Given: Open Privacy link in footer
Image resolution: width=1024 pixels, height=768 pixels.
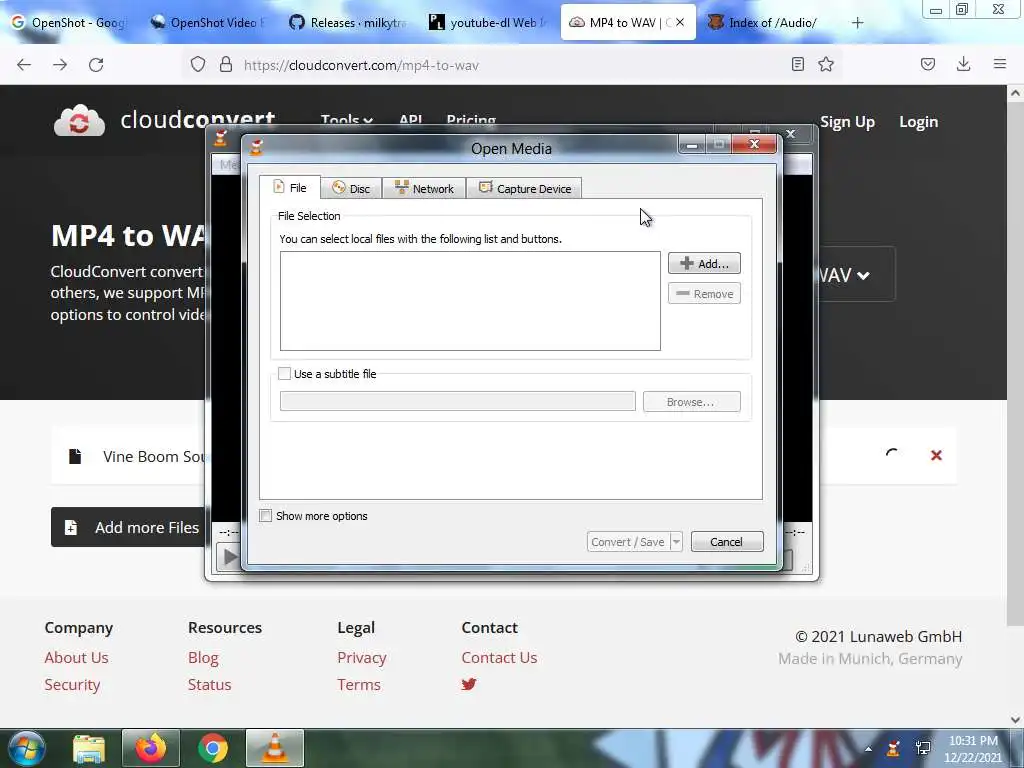Looking at the screenshot, I should (362, 658).
